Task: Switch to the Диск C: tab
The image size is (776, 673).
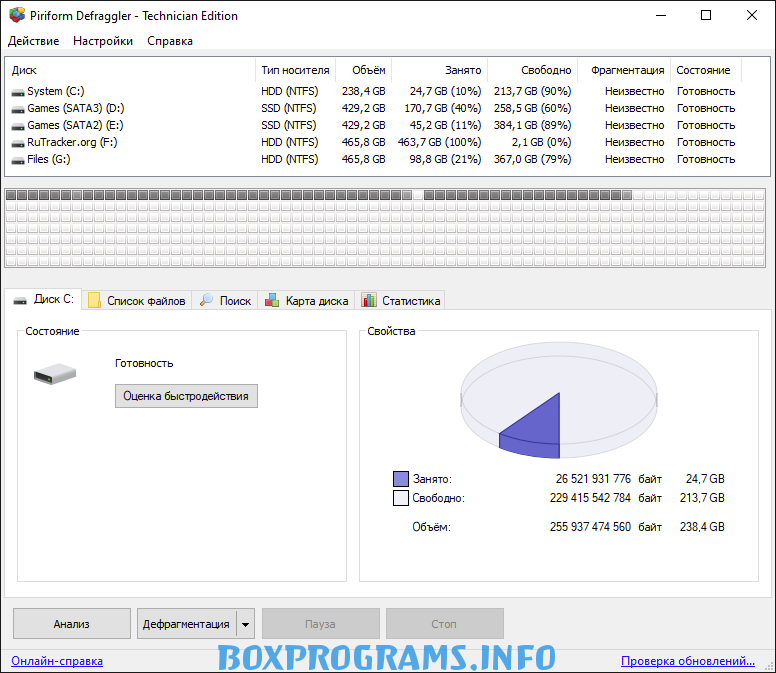Action: click(x=43, y=299)
